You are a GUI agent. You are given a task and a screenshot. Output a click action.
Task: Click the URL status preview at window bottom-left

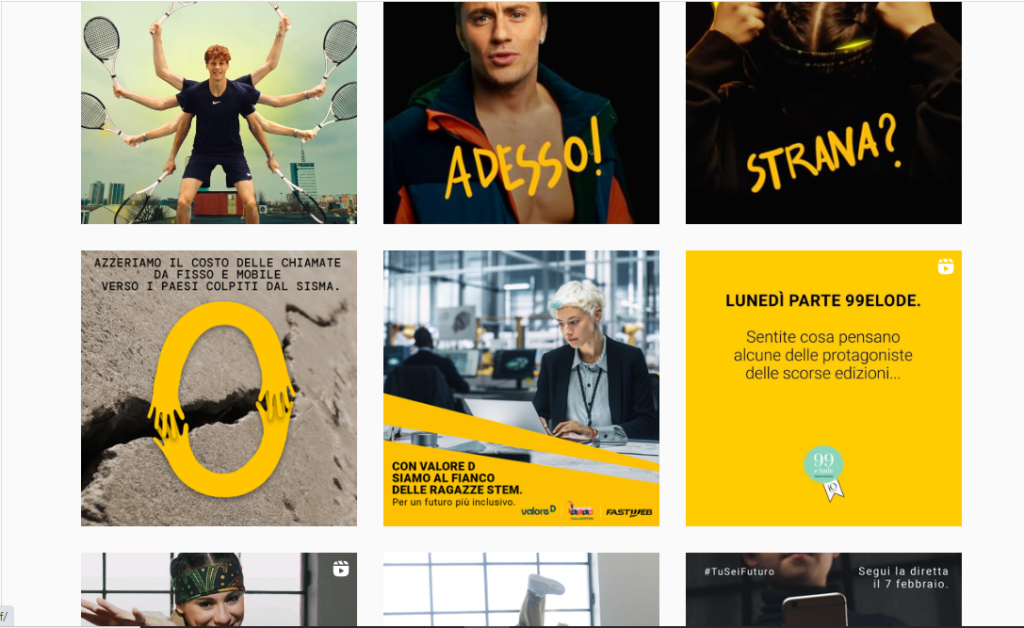[x=6, y=616]
